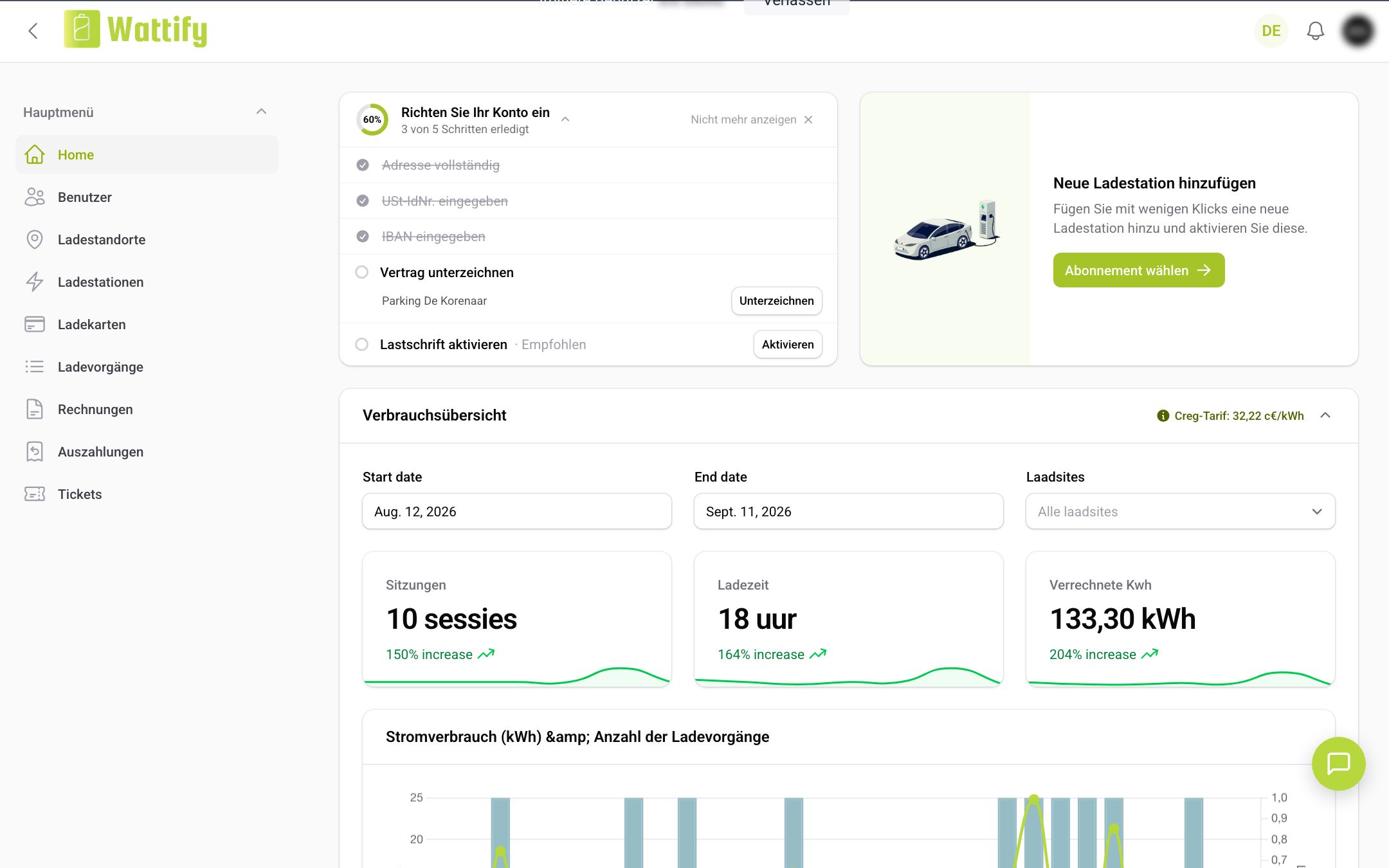Open Tickets menu item
1389x868 pixels.
click(147, 494)
